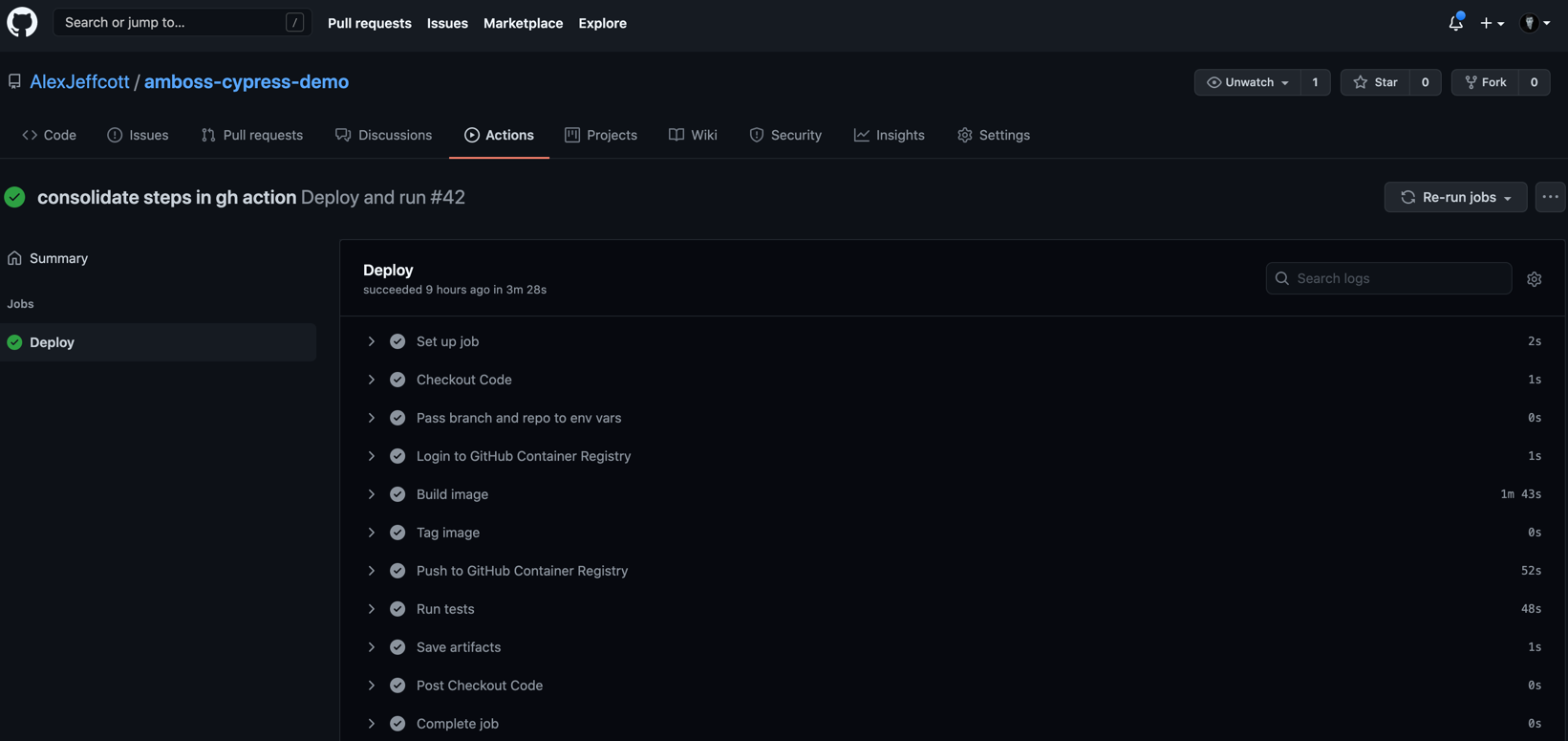The height and width of the screenshot is (741, 1568).
Task: Click the Login to GitHub Container Registry check icon
Action: (397, 456)
